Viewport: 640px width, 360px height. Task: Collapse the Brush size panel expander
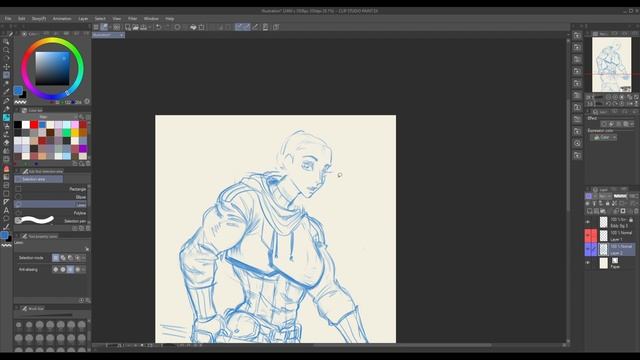pyautogui.click(x=17, y=309)
